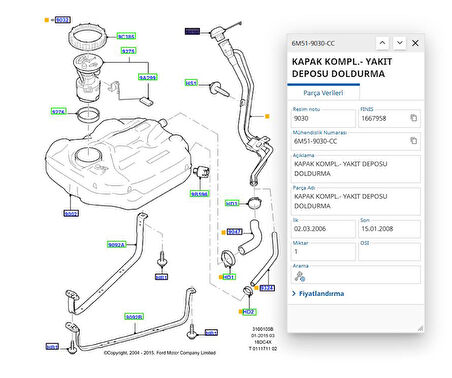This screenshot has width=452, height=378.
Task: Copy the FINIS number 1667958
Action: pyautogui.click(x=413, y=118)
